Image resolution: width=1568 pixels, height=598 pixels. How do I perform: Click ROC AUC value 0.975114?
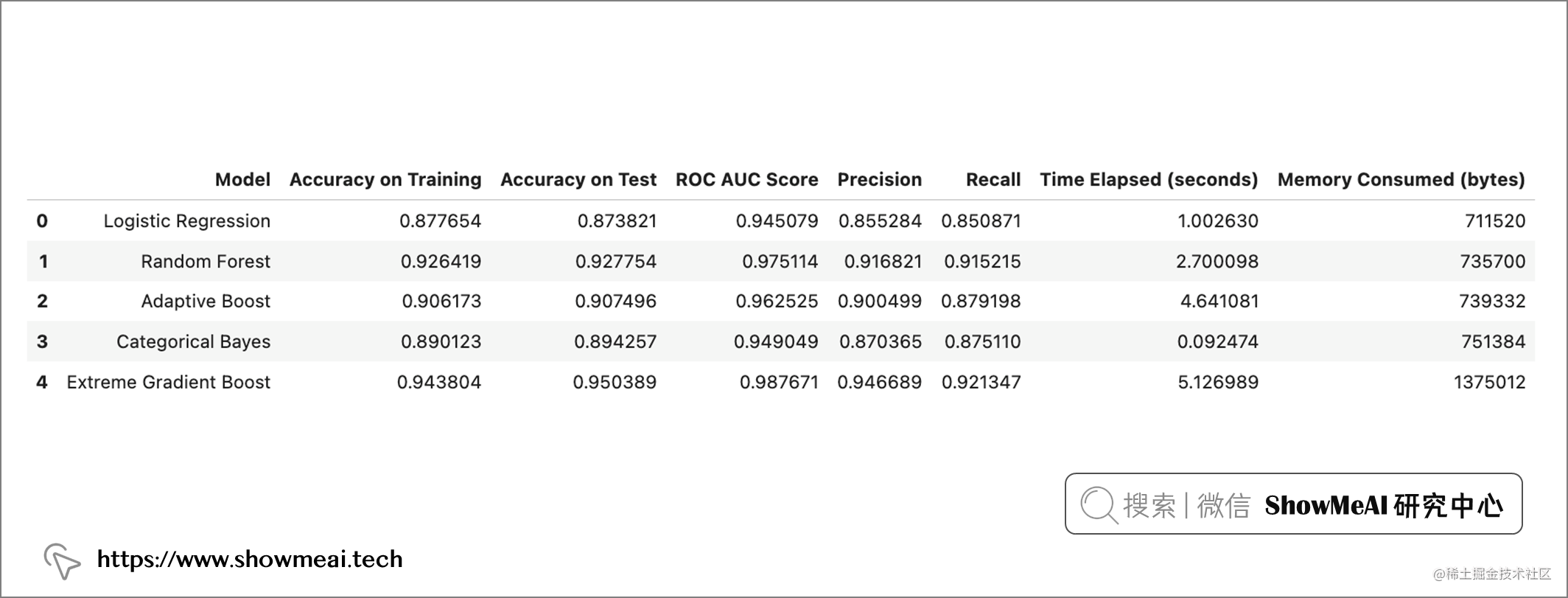(x=780, y=261)
